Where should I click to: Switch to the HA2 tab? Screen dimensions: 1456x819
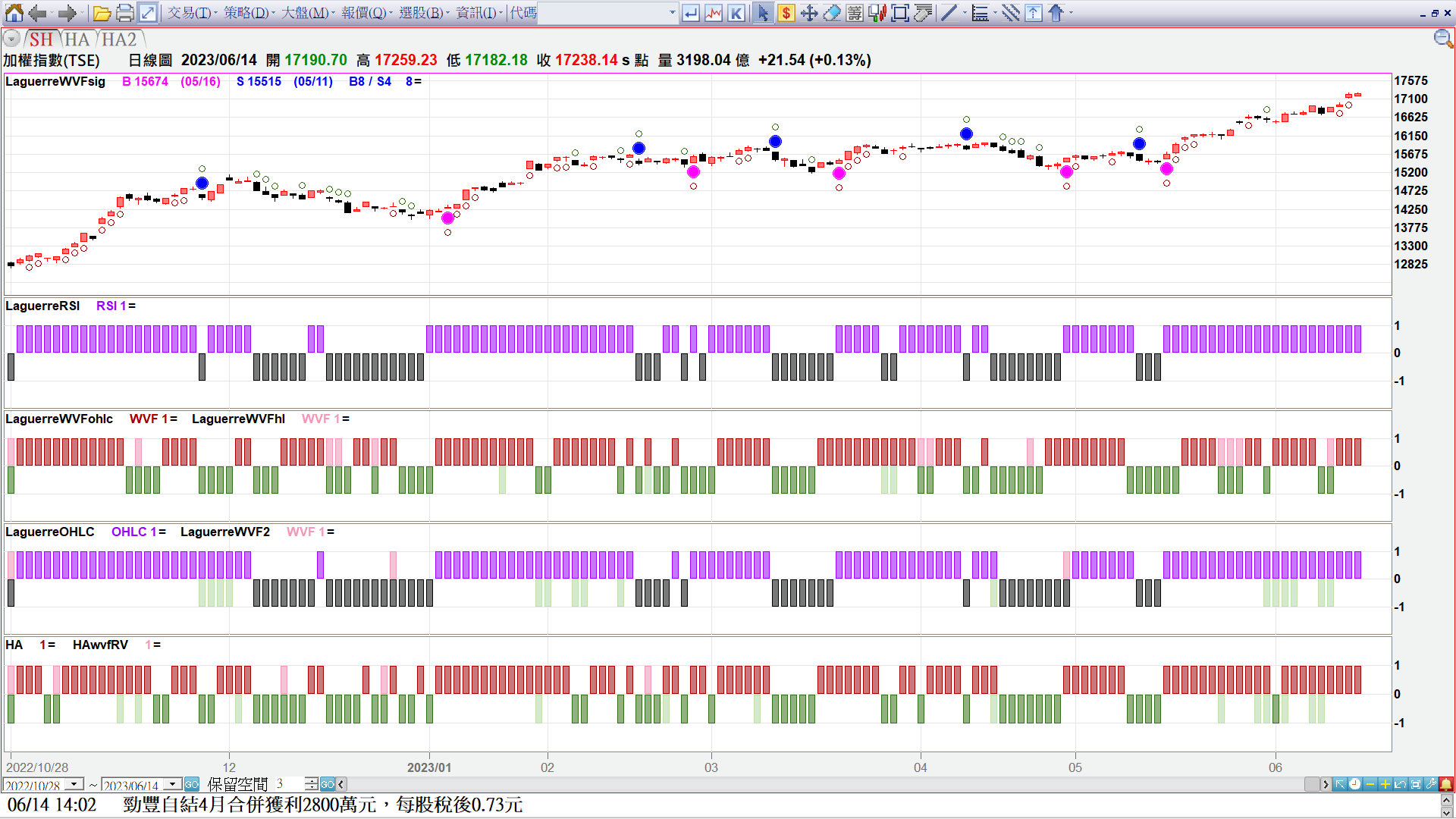point(120,39)
